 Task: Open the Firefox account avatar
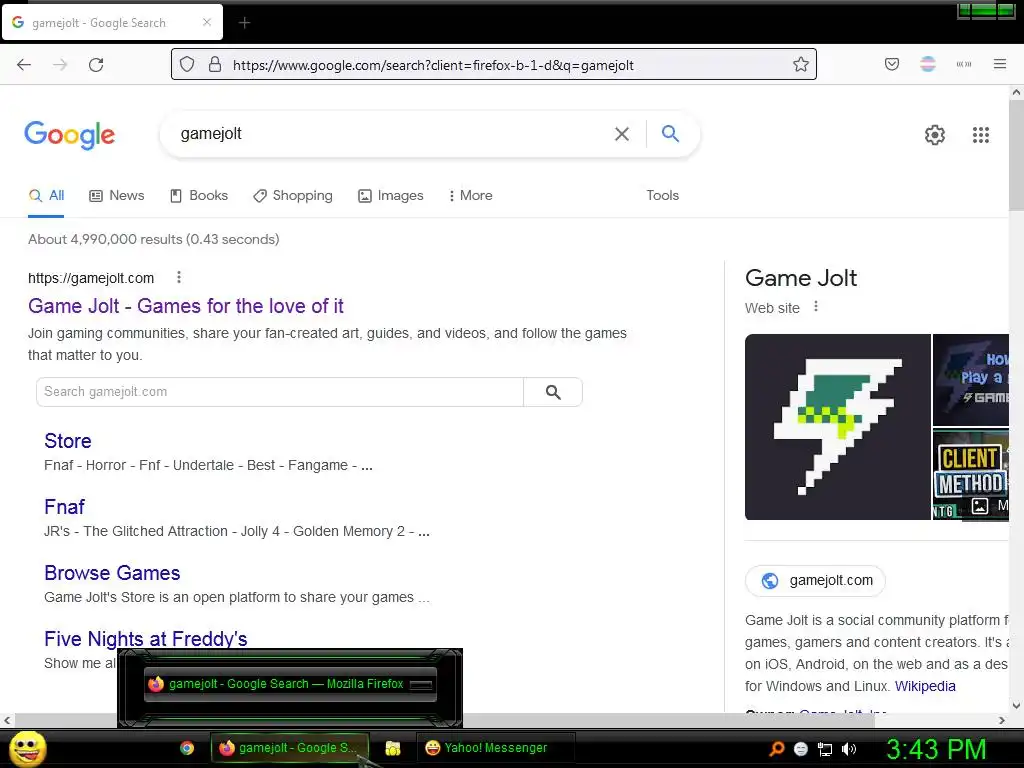click(x=928, y=64)
